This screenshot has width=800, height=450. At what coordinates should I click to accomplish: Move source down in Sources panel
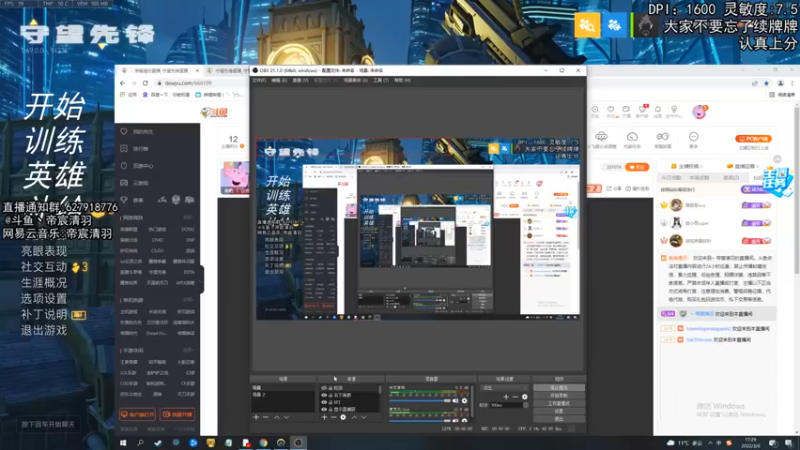pos(363,417)
